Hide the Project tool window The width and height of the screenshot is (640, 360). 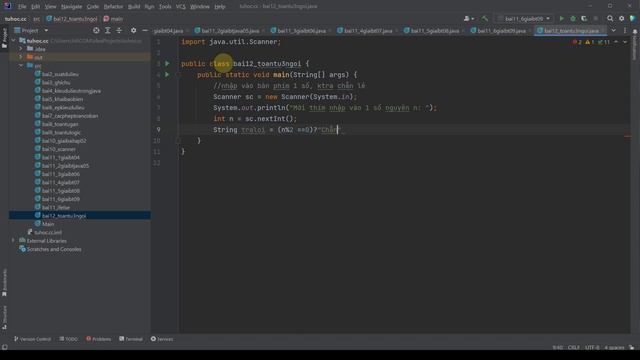pos(145,31)
